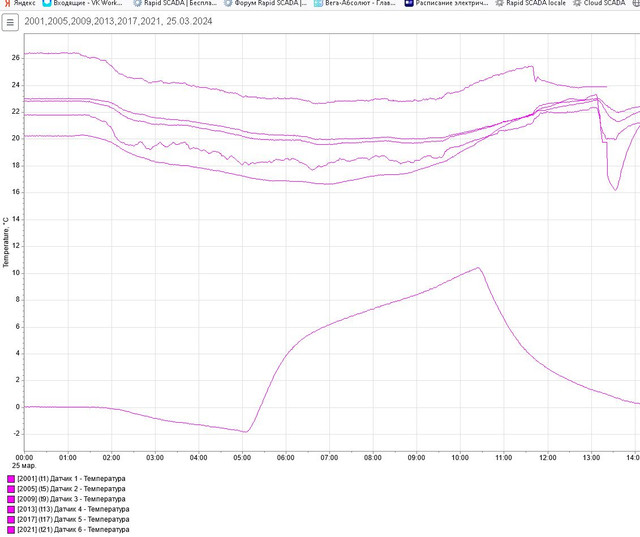The width and height of the screenshot is (640, 537).
Task: Click the color swatch for [2013] Датчик 4
Action: tap(11, 510)
